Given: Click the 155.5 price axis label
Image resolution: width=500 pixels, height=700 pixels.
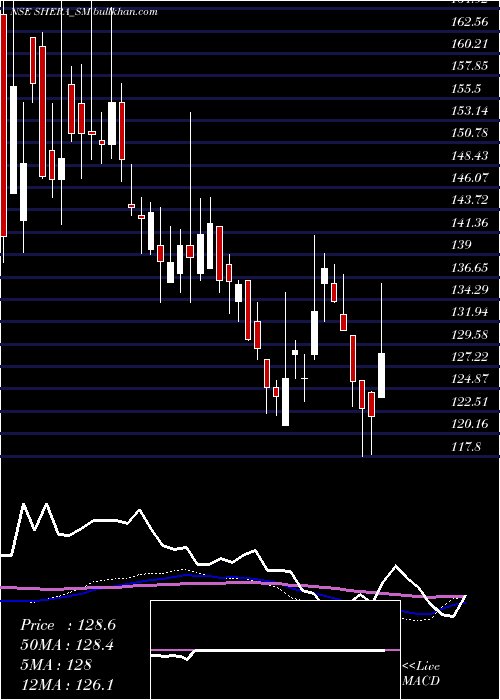Looking at the screenshot, I should [x=467, y=88].
